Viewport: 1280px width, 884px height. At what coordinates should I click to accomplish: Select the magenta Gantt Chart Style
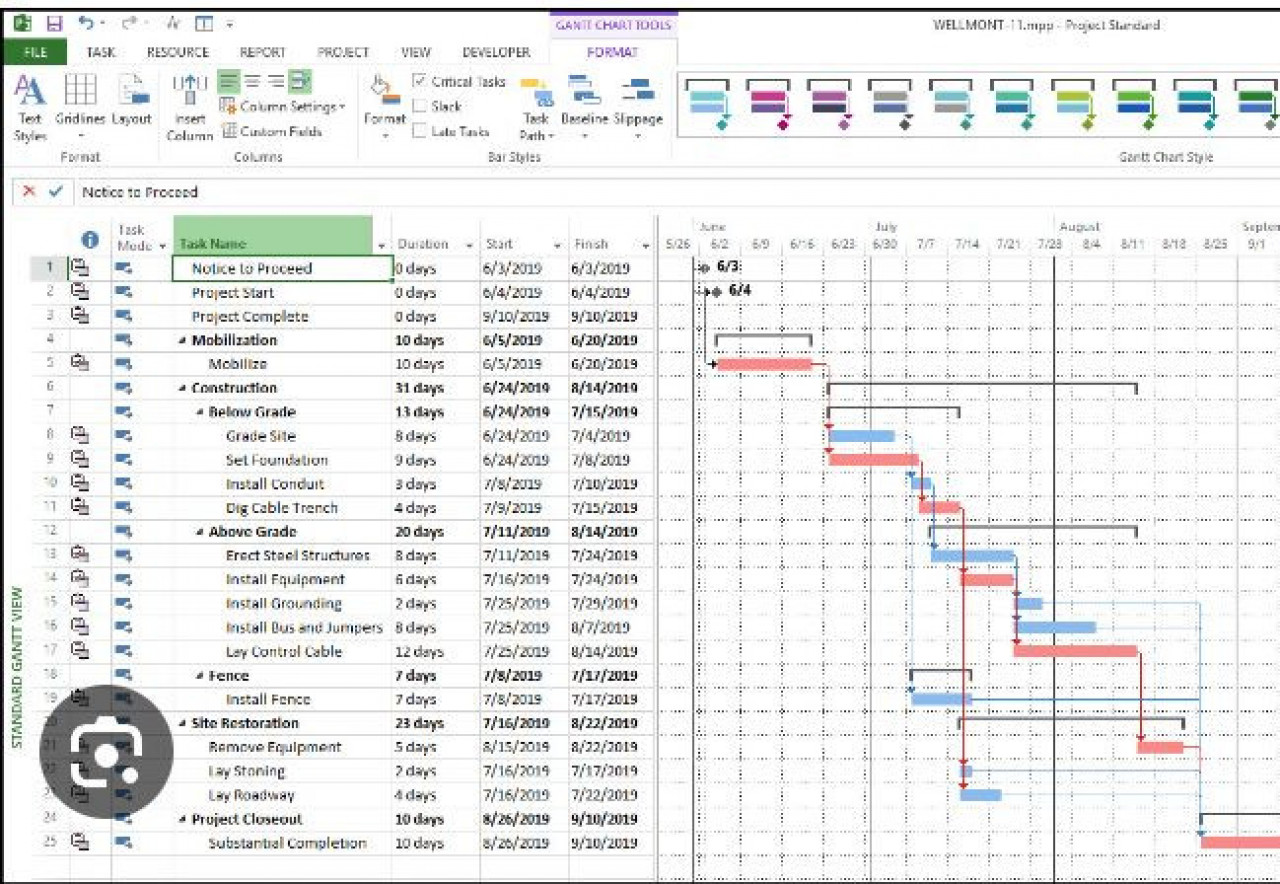pyautogui.click(x=769, y=105)
